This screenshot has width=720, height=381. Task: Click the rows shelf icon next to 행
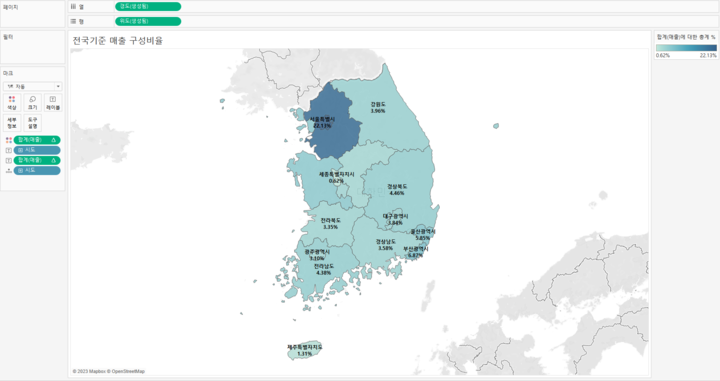[x=73, y=21]
